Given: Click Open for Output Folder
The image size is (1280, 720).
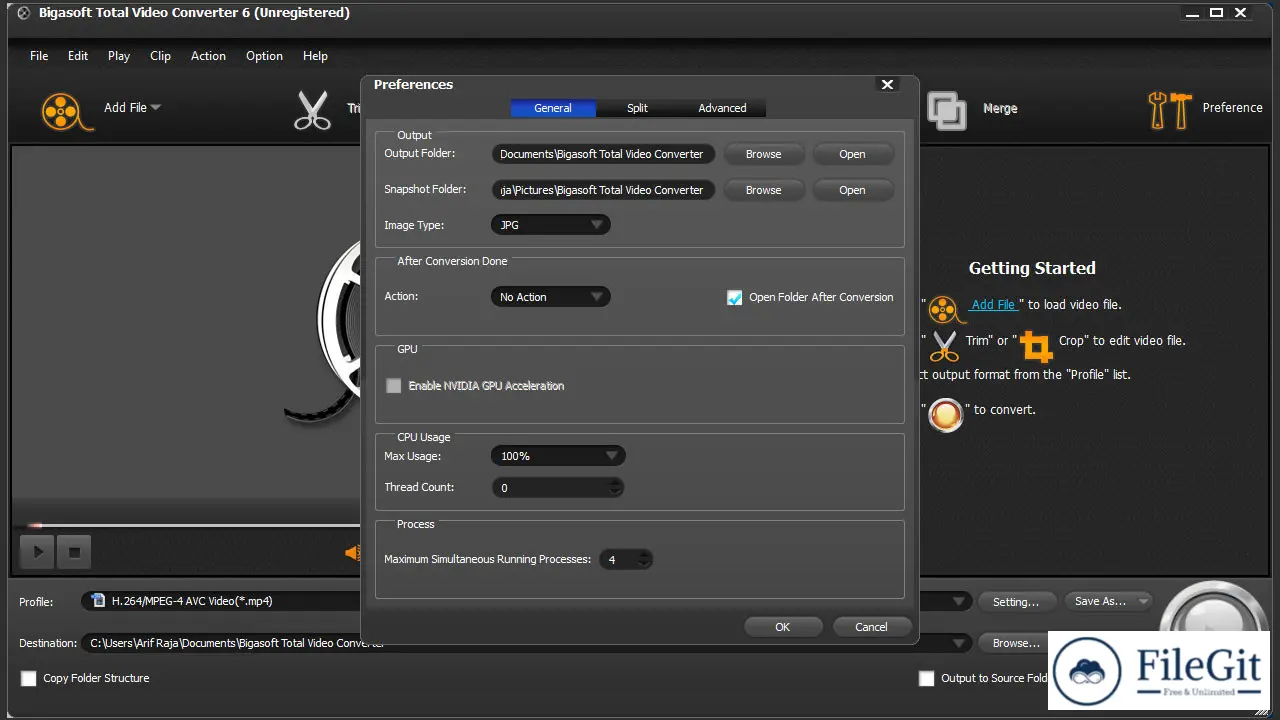Looking at the screenshot, I should tap(852, 154).
